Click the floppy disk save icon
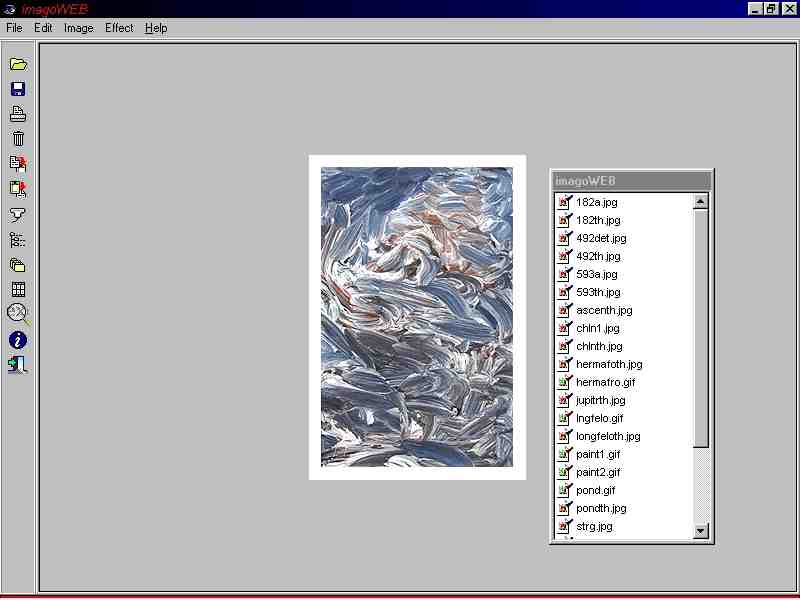 pos(18,89)
